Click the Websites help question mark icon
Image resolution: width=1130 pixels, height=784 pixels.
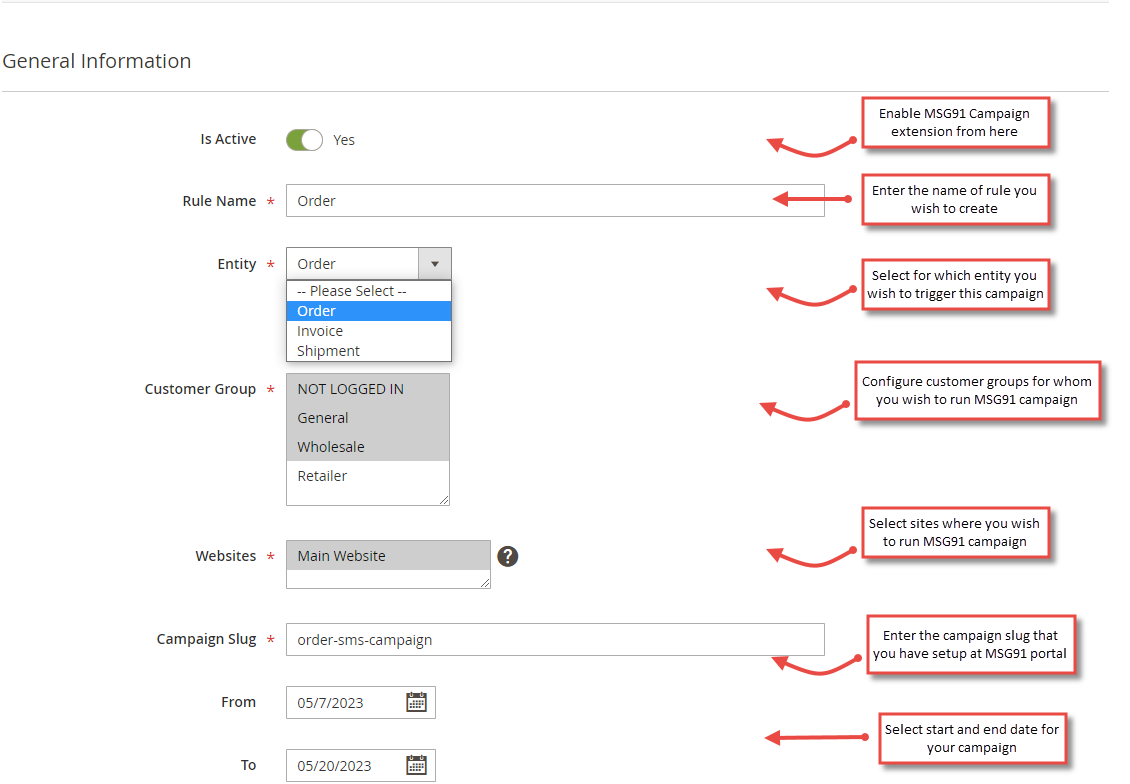508,555
